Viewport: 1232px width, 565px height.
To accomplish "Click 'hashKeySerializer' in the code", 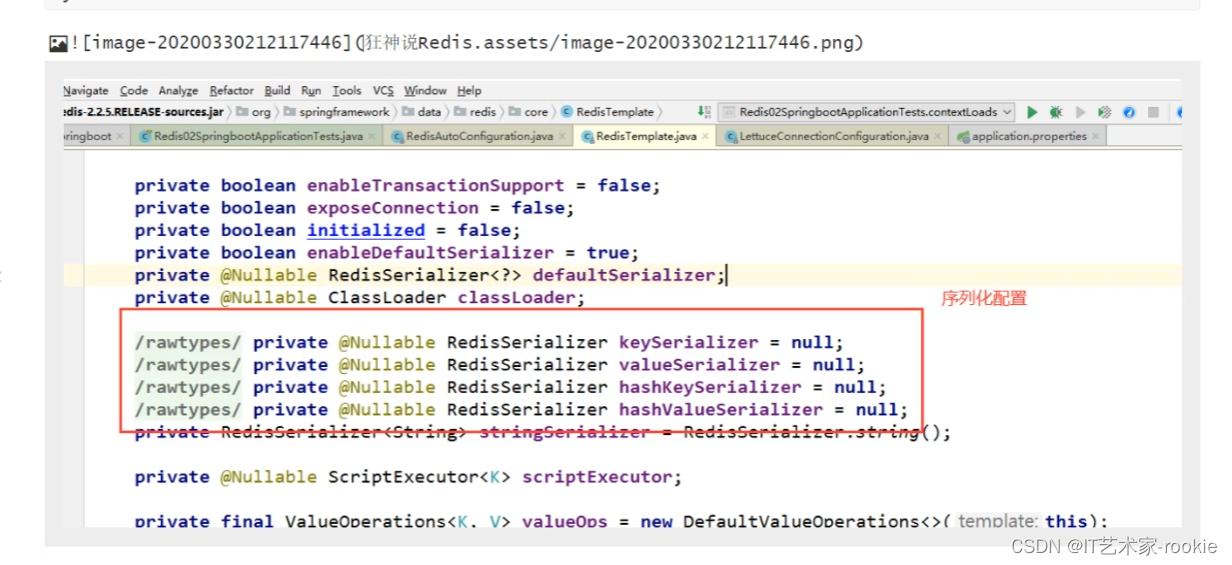I will tap(711, 387).
